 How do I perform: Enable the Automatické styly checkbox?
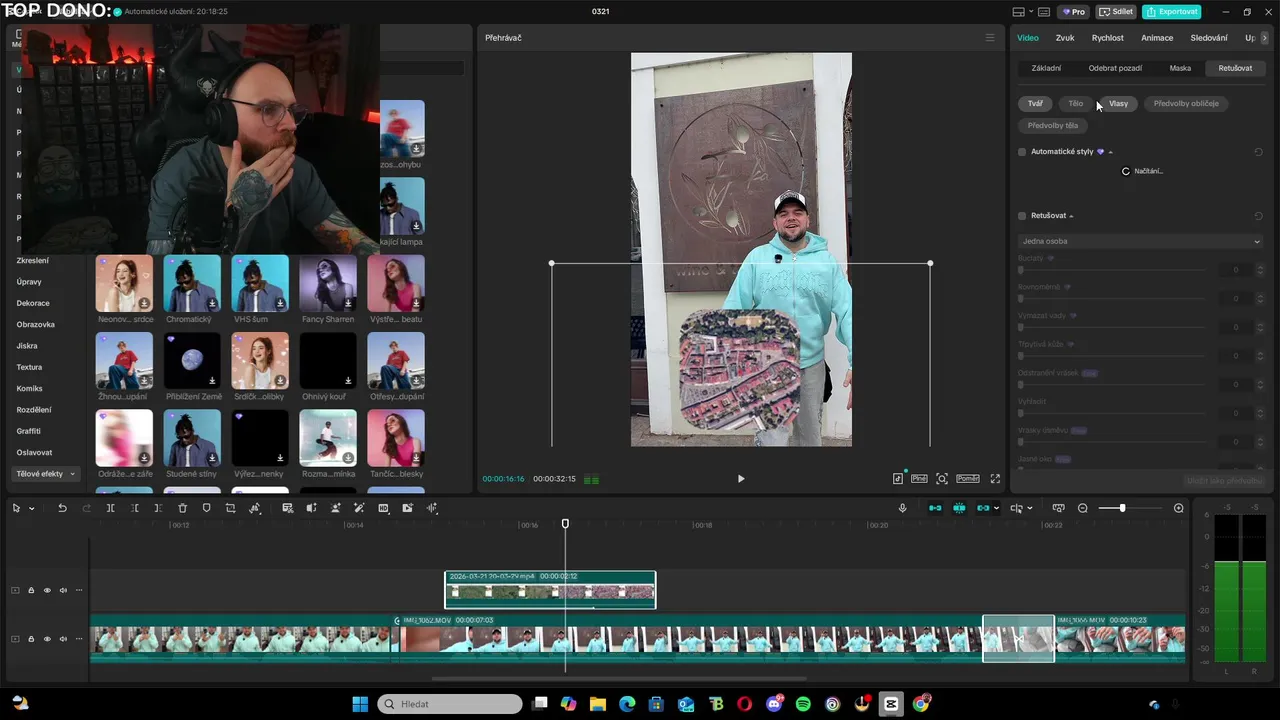pos(1022,152)
